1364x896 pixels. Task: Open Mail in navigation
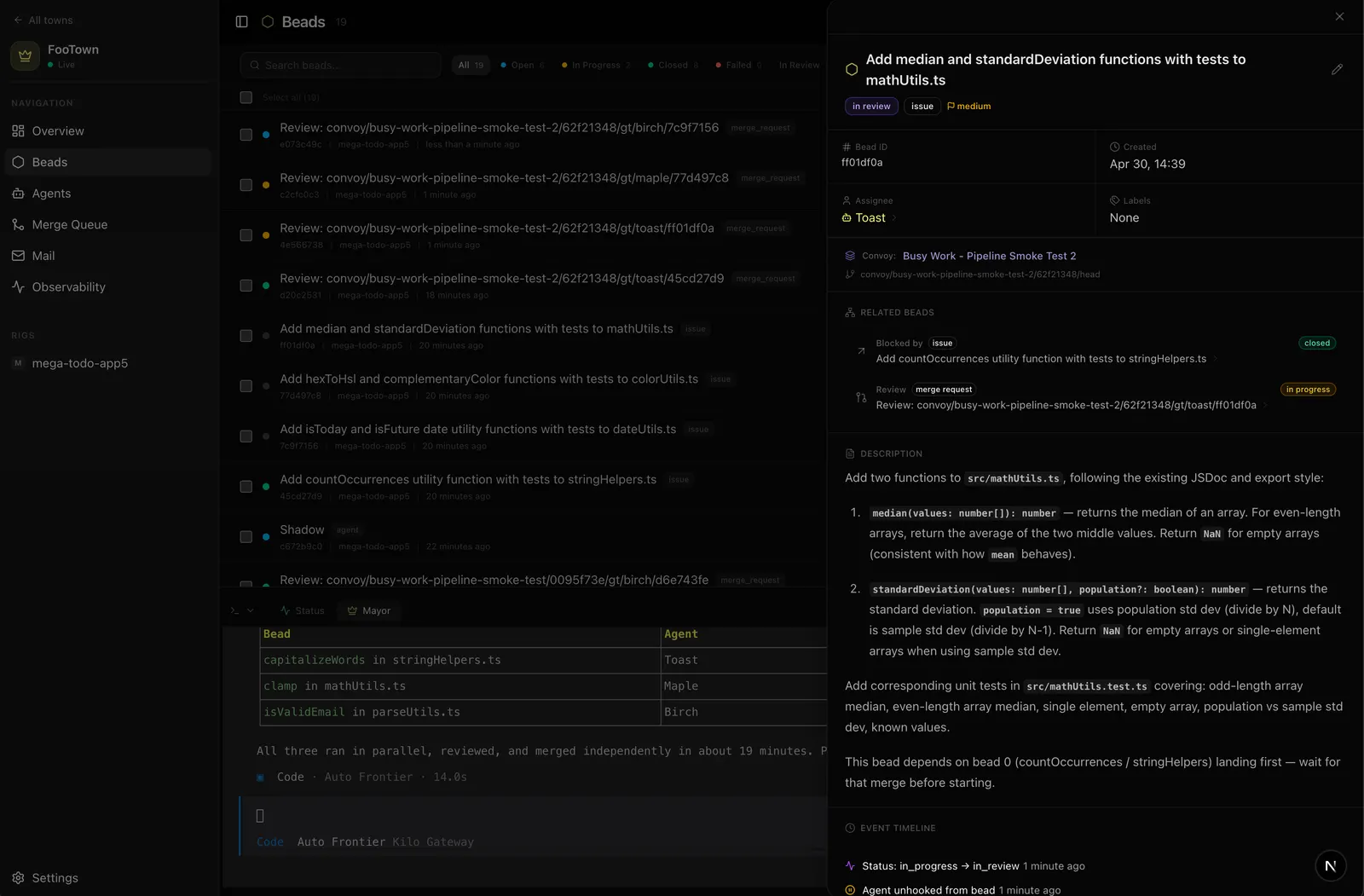[x=109, y=256]
